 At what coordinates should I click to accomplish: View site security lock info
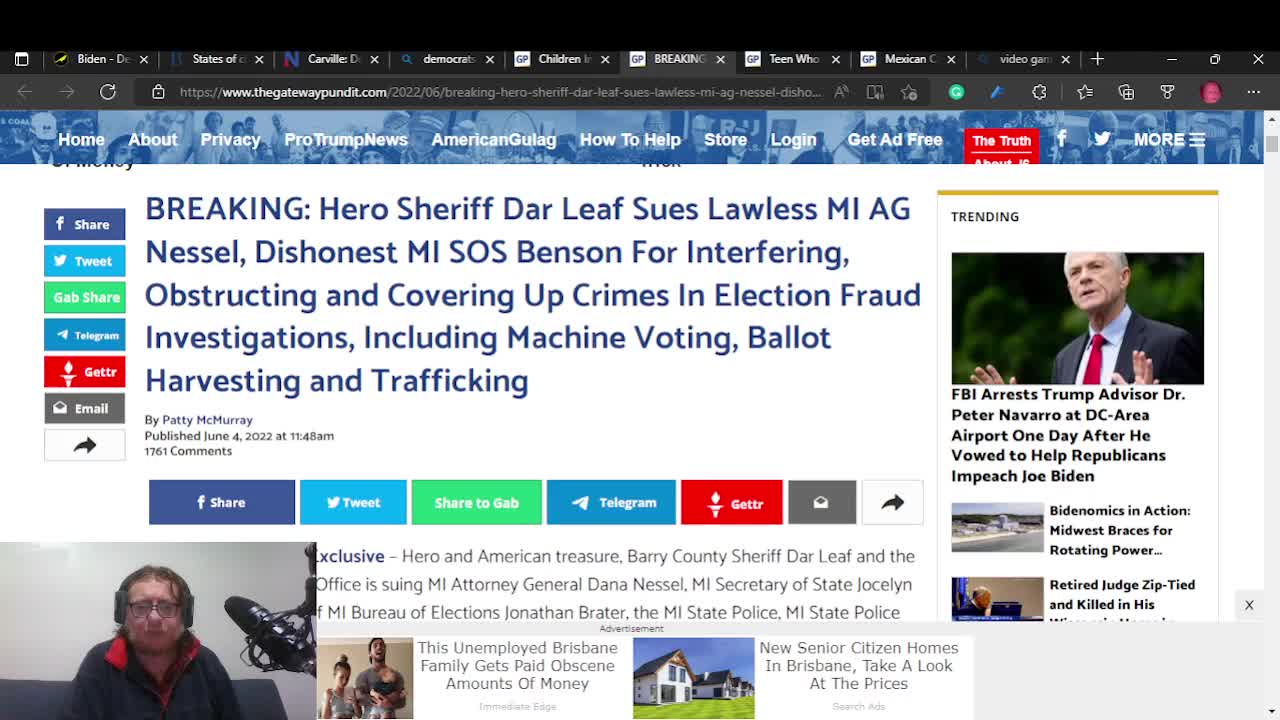point(158,92)
